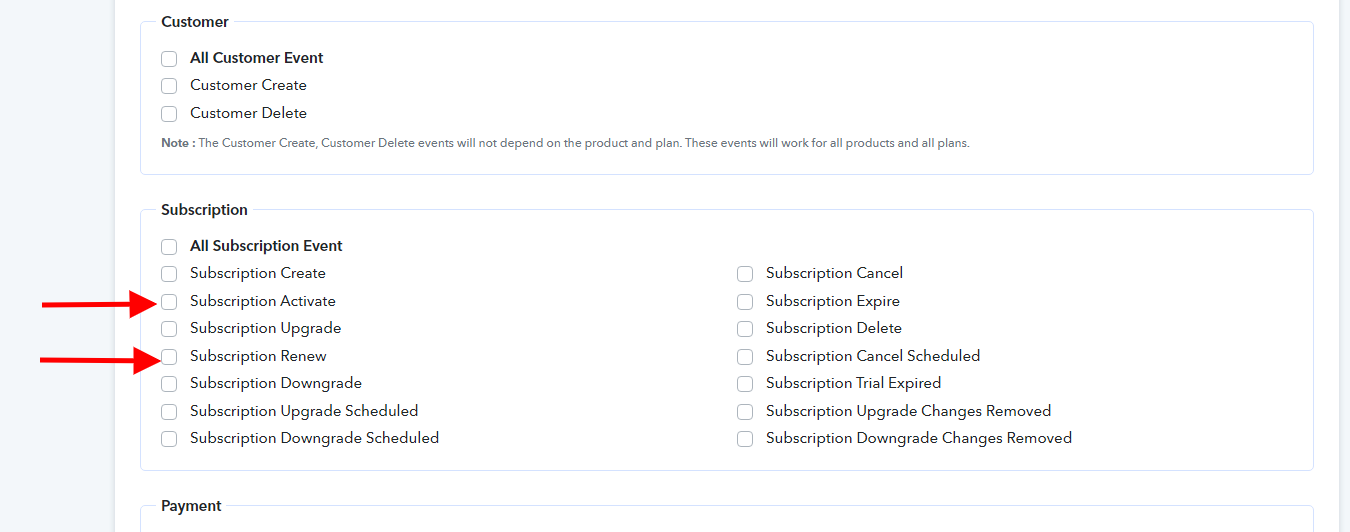
Task: Select All Subscription Event checkbox
Action: coord(169,247)
